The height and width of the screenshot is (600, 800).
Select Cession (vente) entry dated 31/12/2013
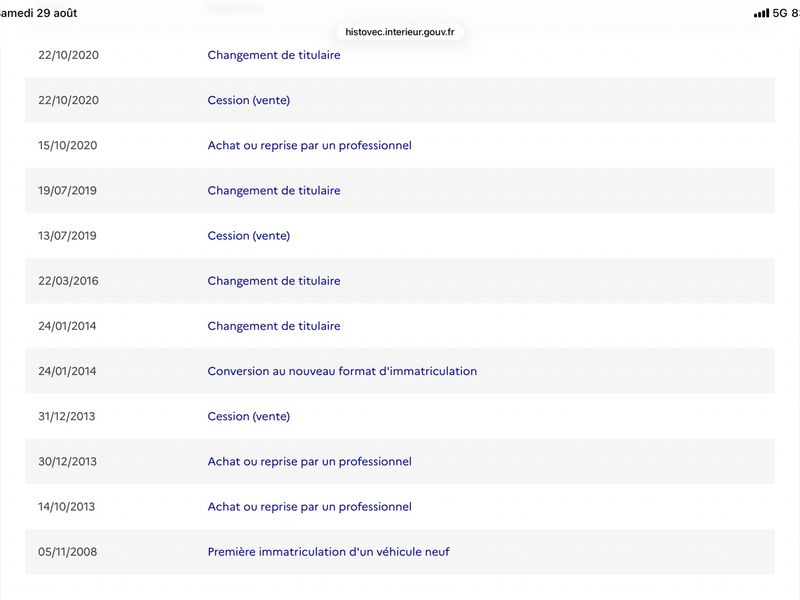click(x=248, y=416)
